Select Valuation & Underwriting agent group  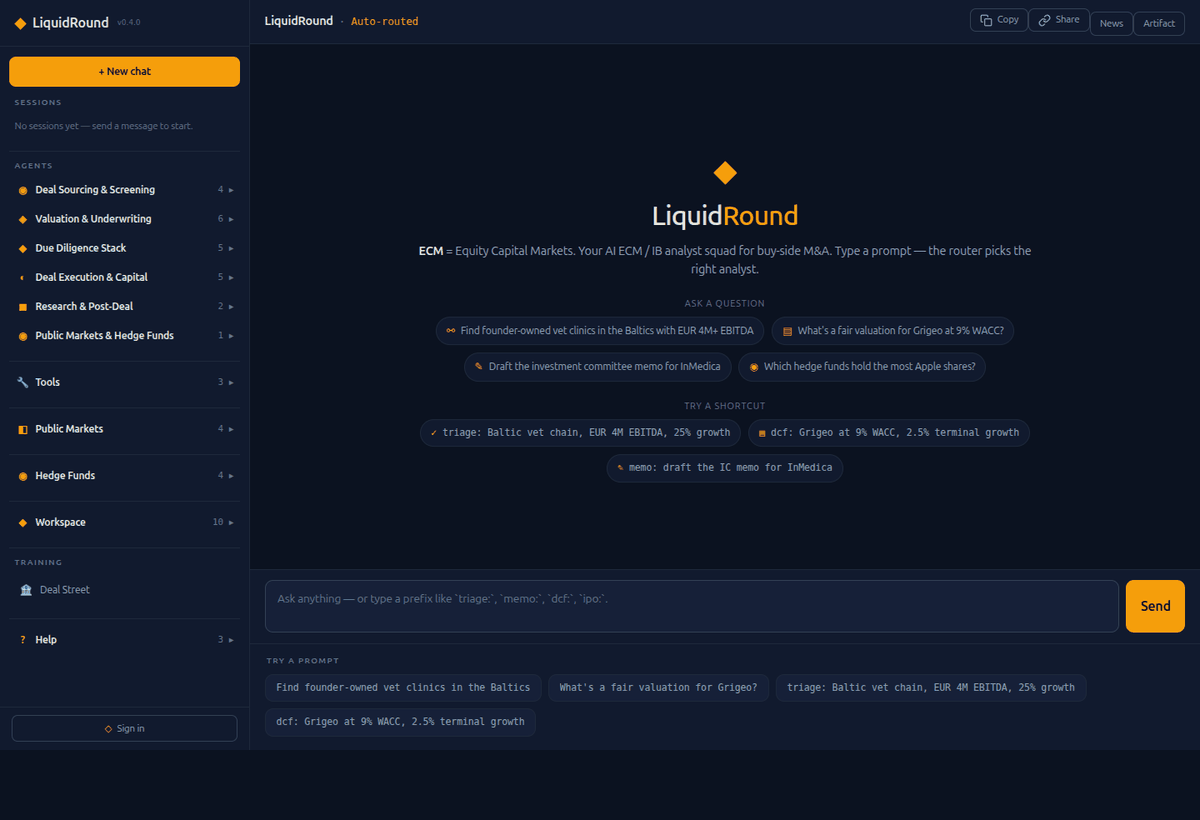124,219
